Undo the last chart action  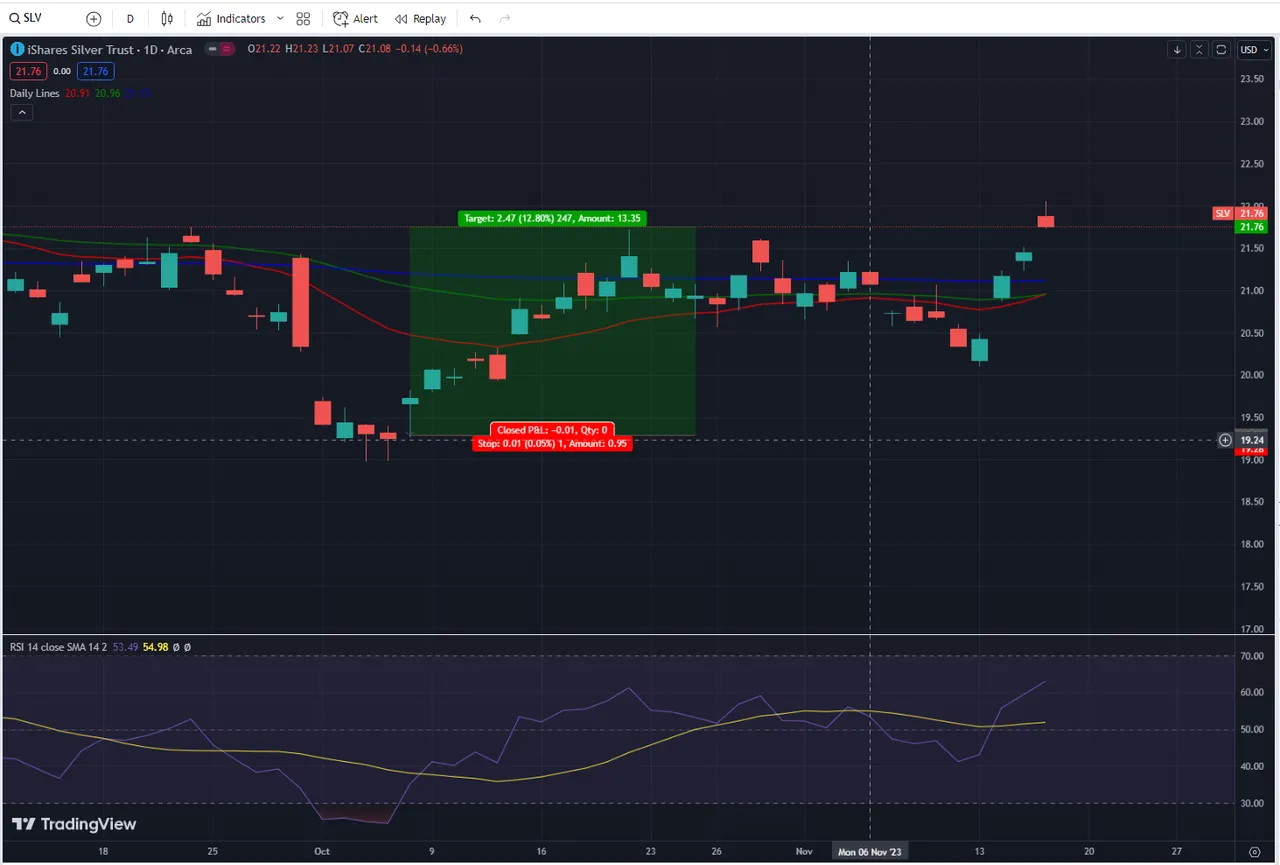pyautogui.click(x=475, y=18)
